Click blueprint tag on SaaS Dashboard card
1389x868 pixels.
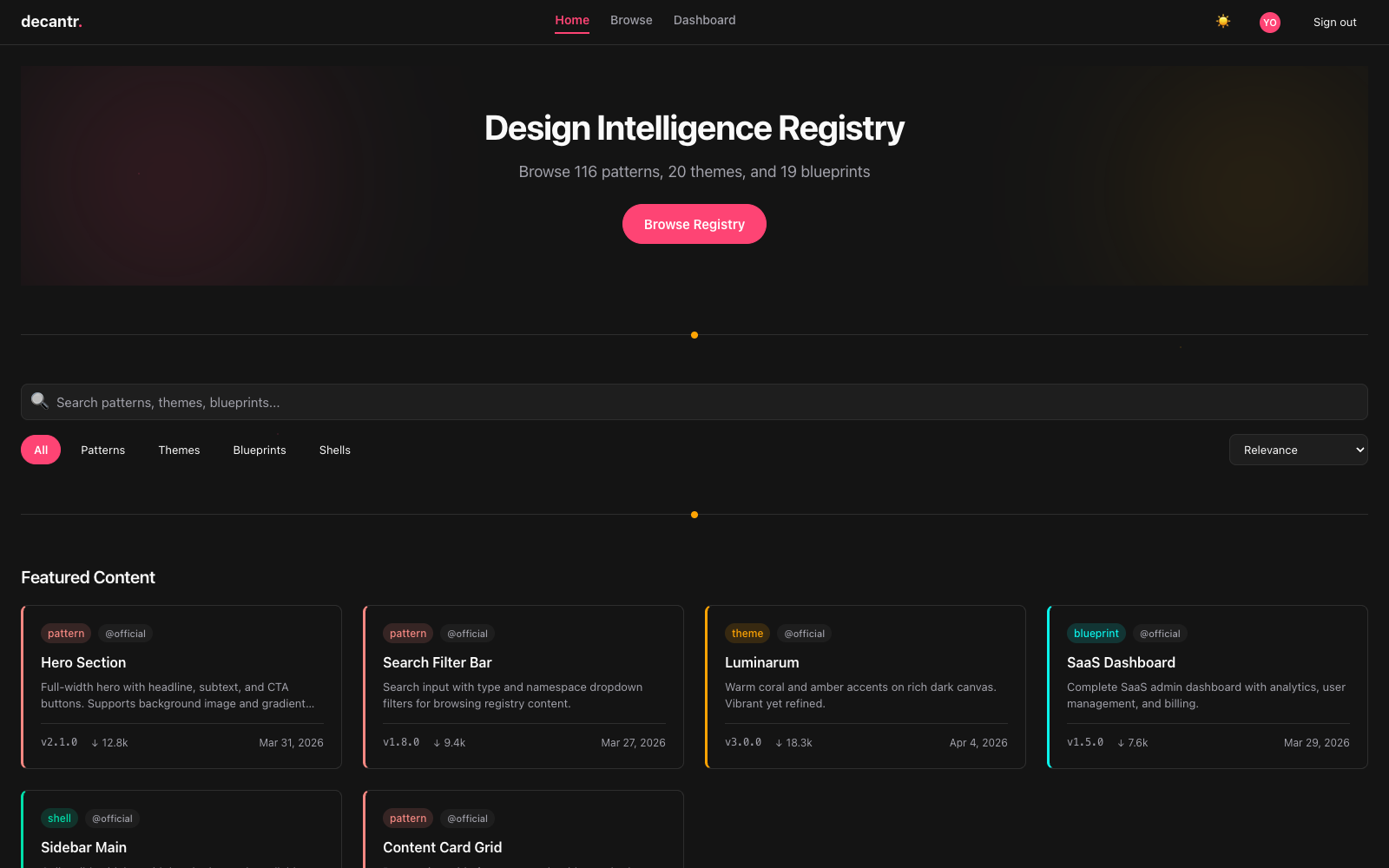(x=1096, y=634)
